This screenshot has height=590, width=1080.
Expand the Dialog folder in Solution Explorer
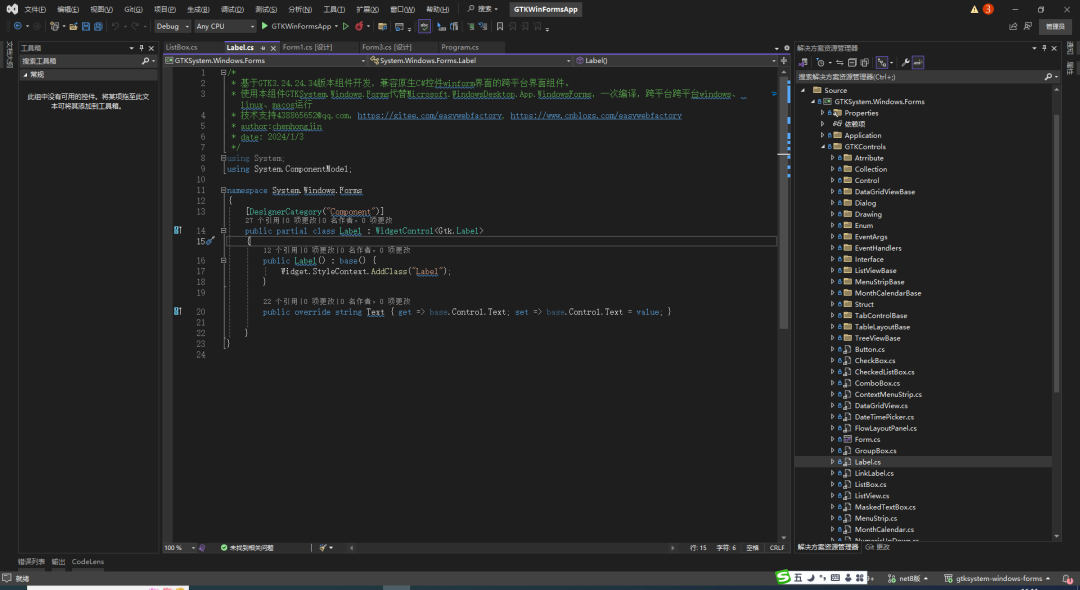tap(832, 203)
